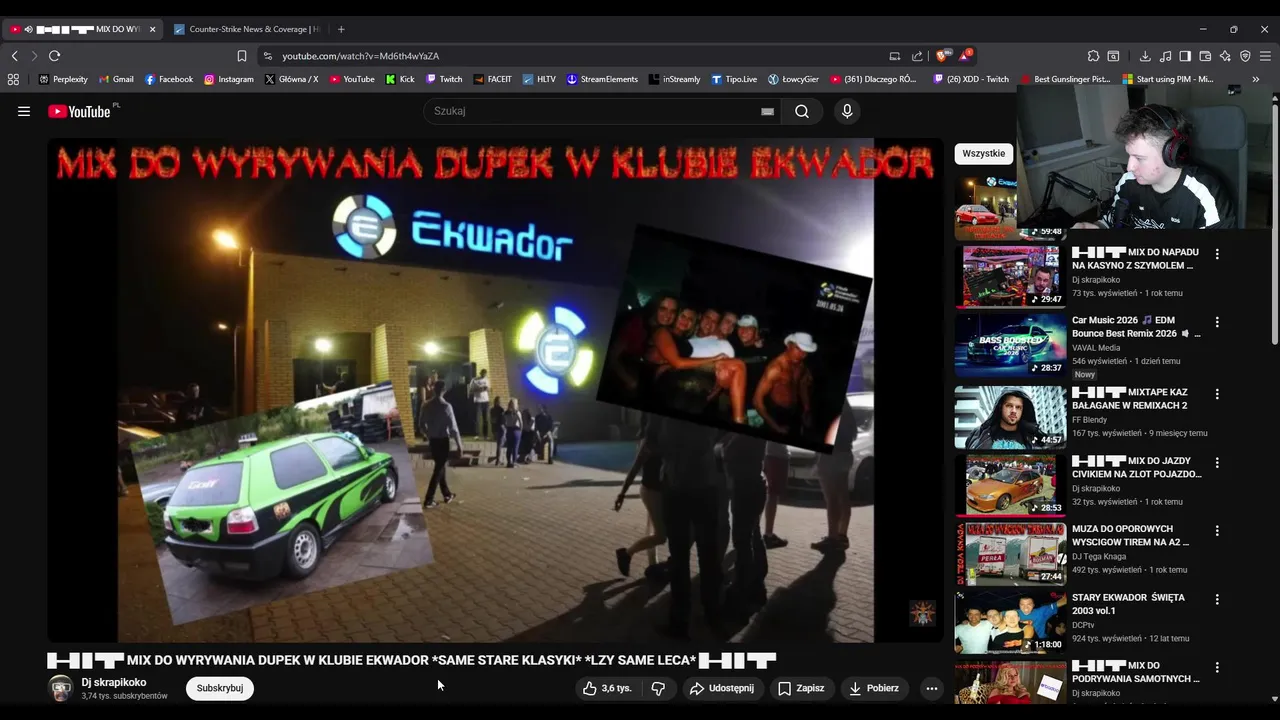The image size is (1280, 720).
Task: Open menu for STARY EKWADOR ŚWIĘTA video
Action: click(x=1217, y=599)
